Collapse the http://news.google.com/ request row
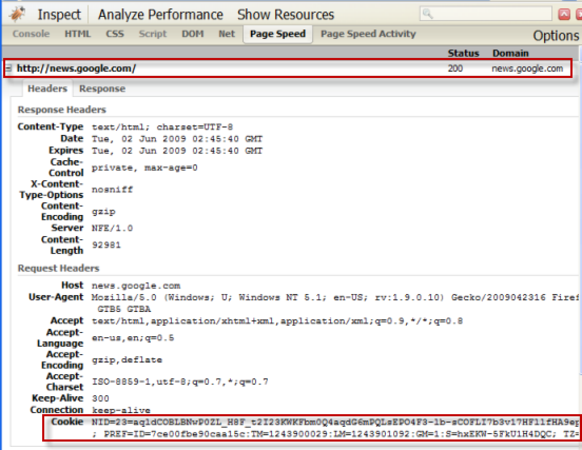Viewport: 582px width, 450px height. click(x=9, y=68)
